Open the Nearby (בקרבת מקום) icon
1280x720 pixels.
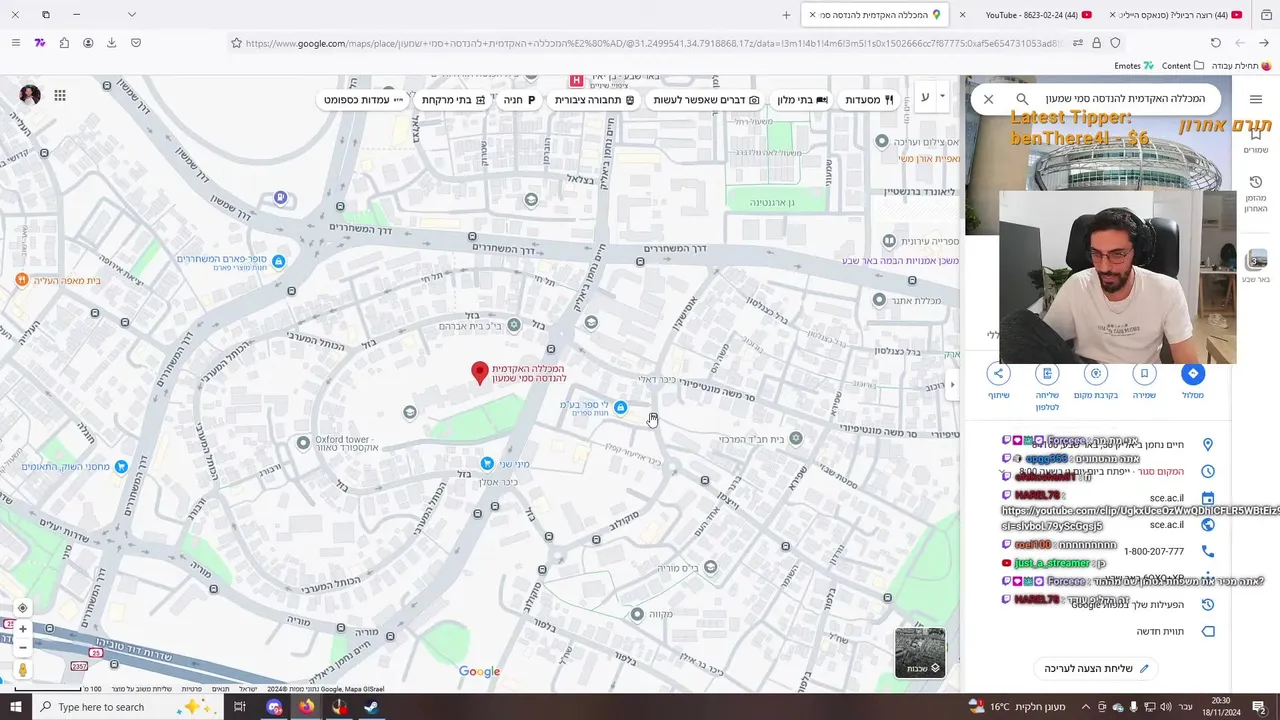[x=1096, y=374]
